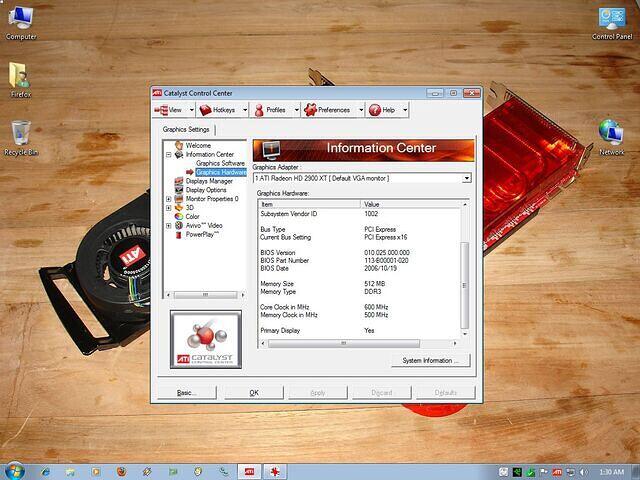Screen dimensions: 640x480
Task: Open the Windows Start orb
Action: pyautogui.click(x=15, y=471)
